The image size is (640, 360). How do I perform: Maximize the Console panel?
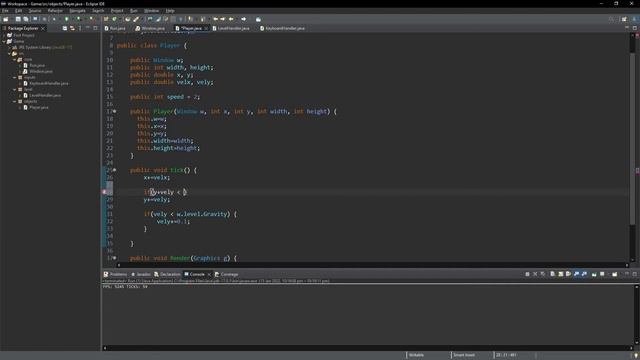[x=635, y=274]
